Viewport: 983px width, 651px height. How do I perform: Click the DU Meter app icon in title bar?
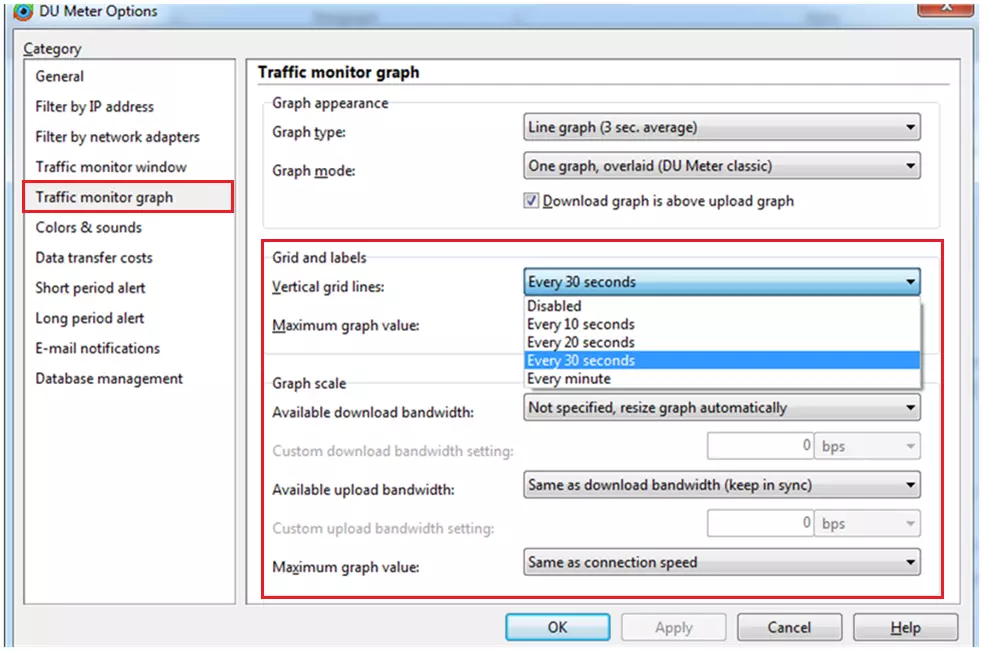pos(23,11)
